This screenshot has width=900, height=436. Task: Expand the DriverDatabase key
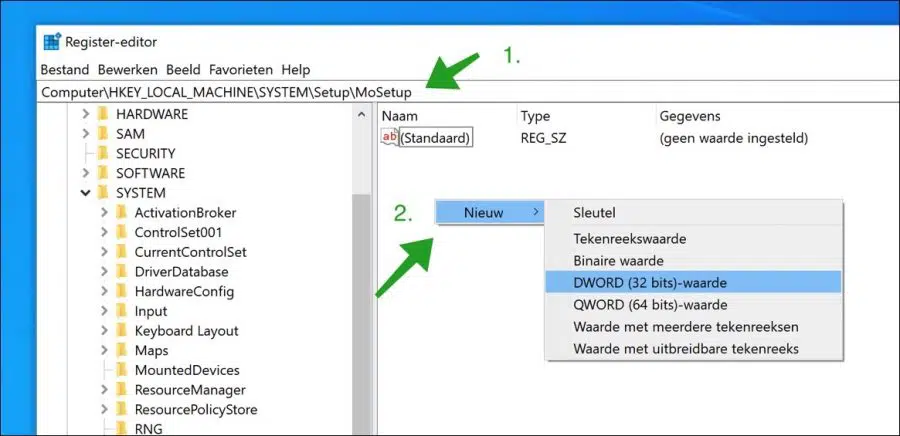pos(104,272)
